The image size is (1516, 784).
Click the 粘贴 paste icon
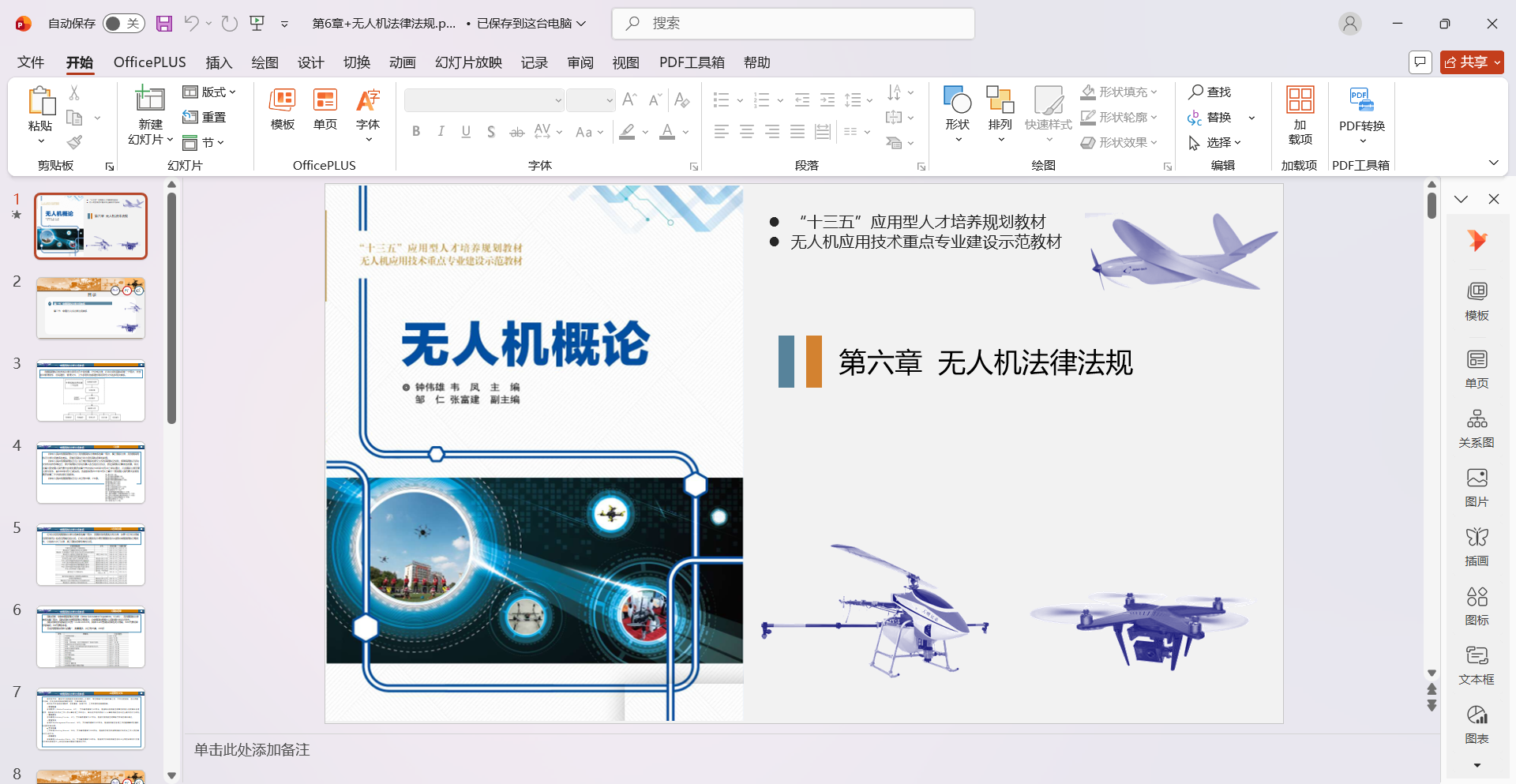pyautogui.click(x=41, y=102)
